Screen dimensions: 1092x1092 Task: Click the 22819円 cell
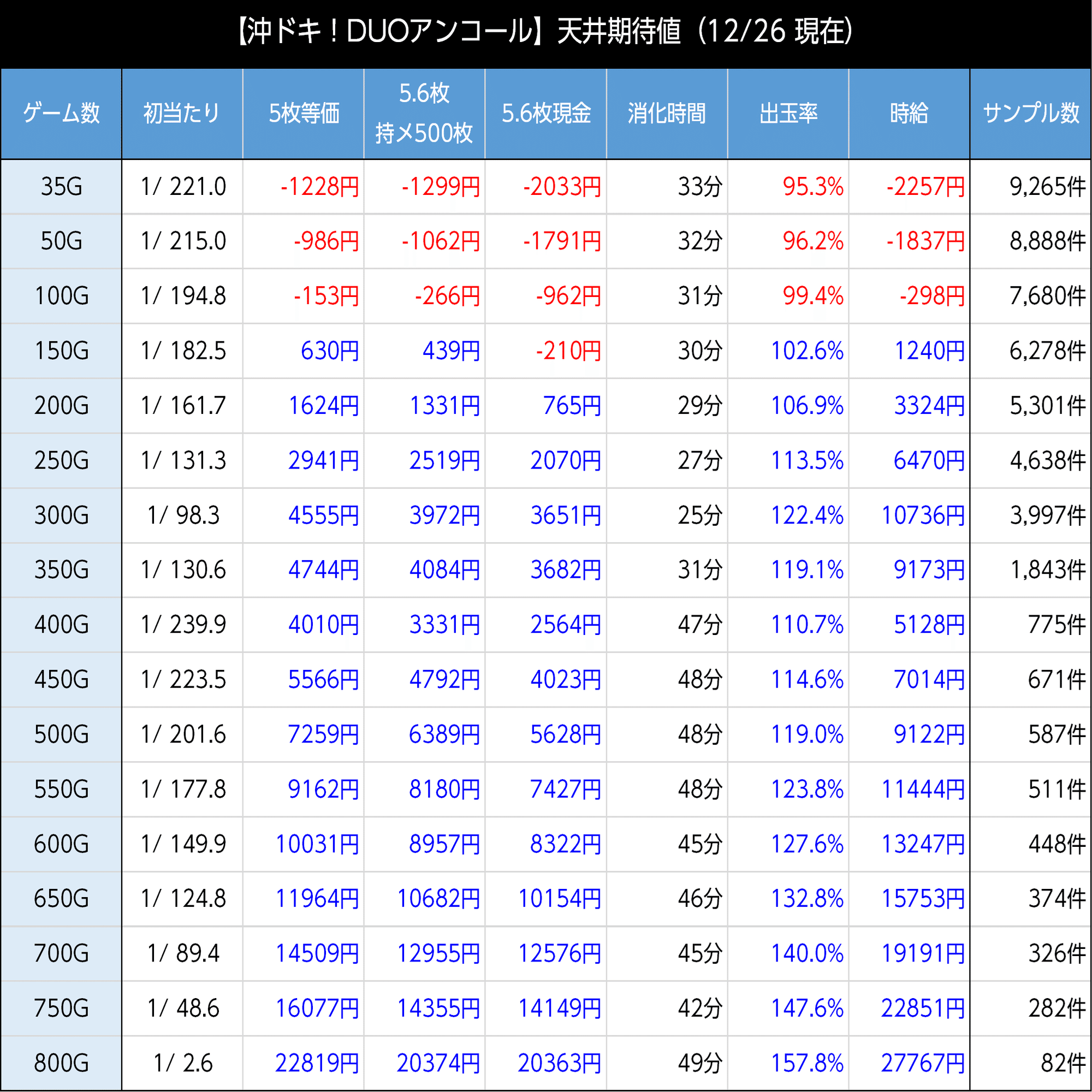[x=317, y=1063]
